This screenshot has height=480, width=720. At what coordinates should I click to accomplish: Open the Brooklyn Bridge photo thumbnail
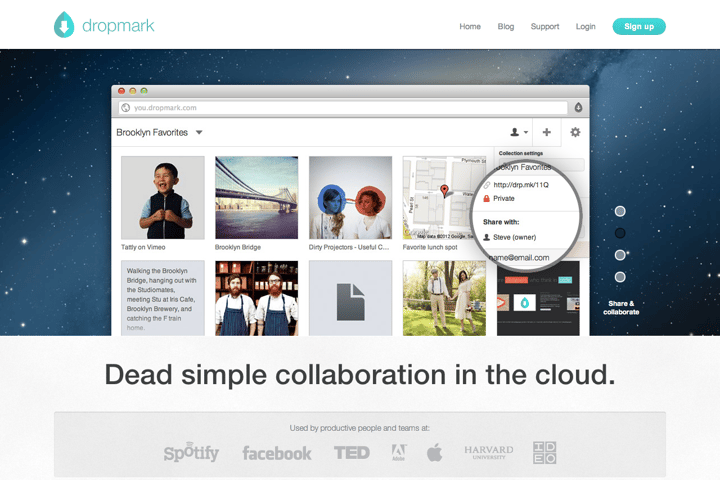tap(257, 198)
